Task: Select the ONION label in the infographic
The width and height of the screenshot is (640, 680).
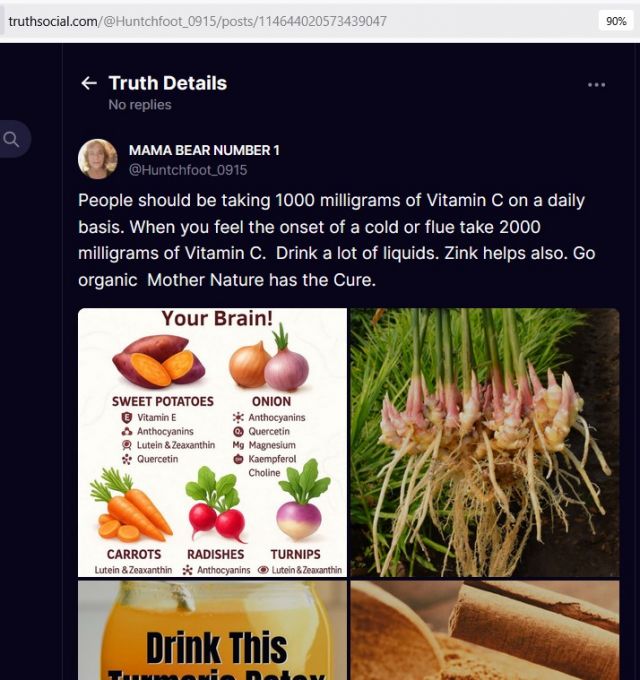Action: 271,402
